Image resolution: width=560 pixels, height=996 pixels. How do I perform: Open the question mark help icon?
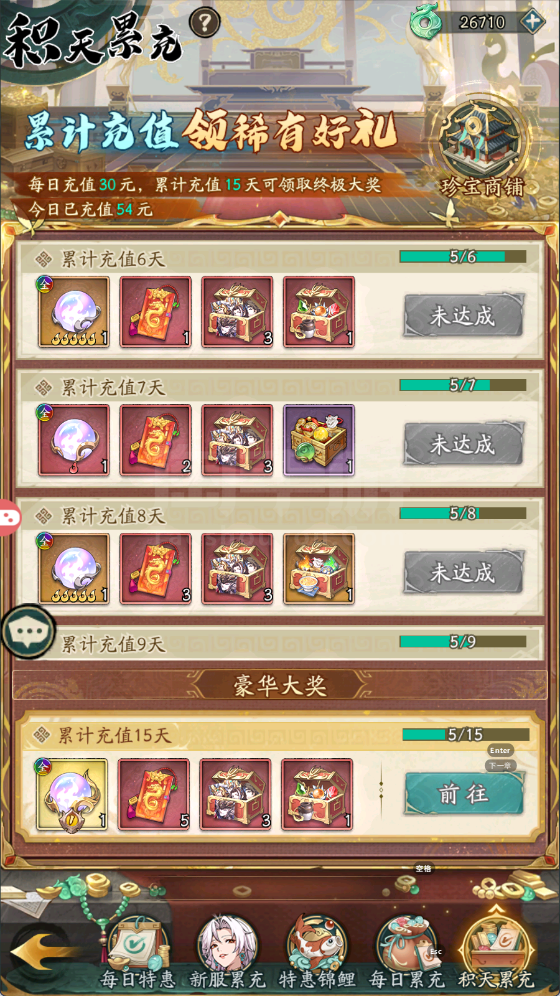(x=204, y=24)
